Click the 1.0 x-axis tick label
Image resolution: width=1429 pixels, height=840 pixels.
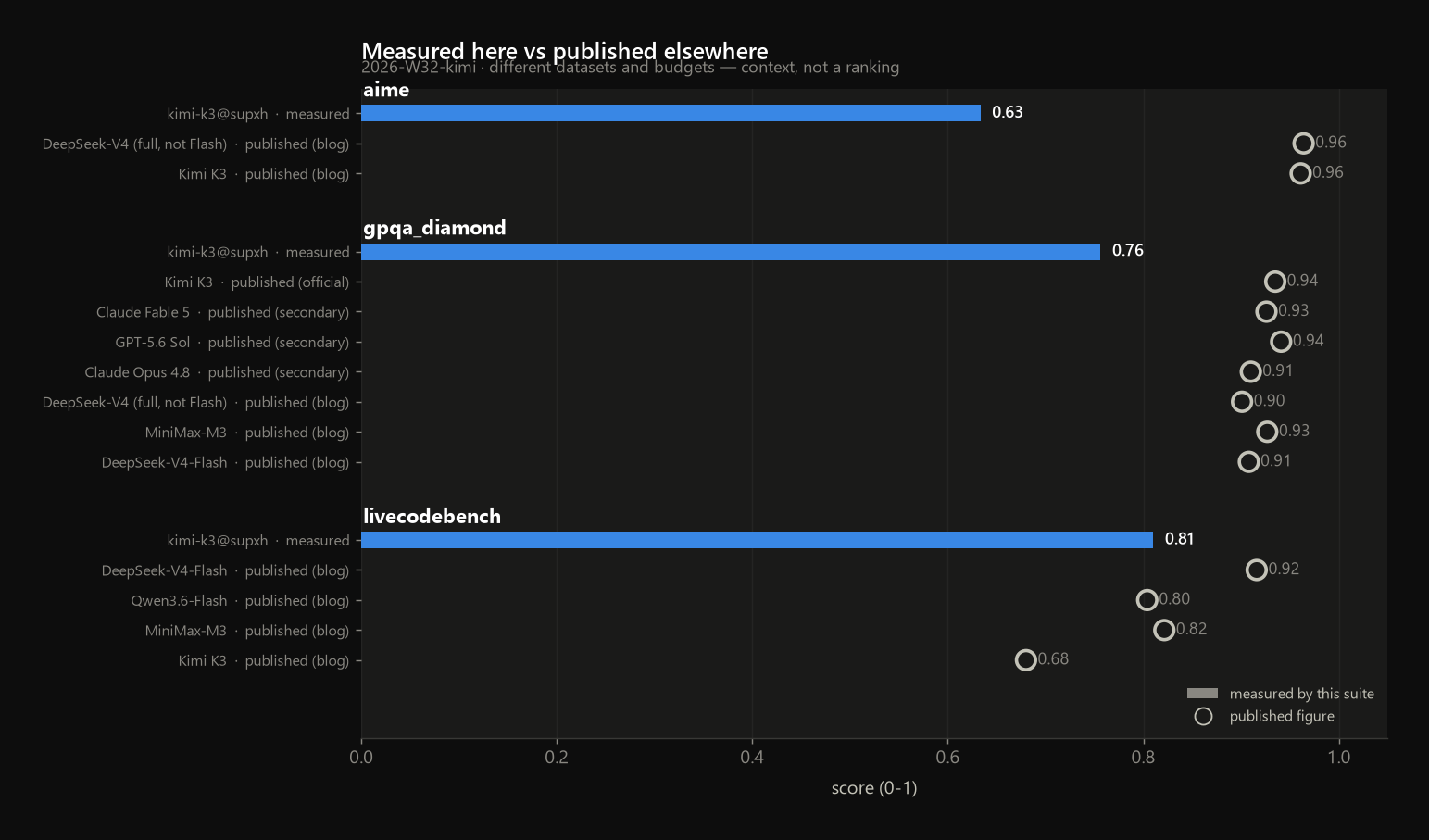(1339, 757)
